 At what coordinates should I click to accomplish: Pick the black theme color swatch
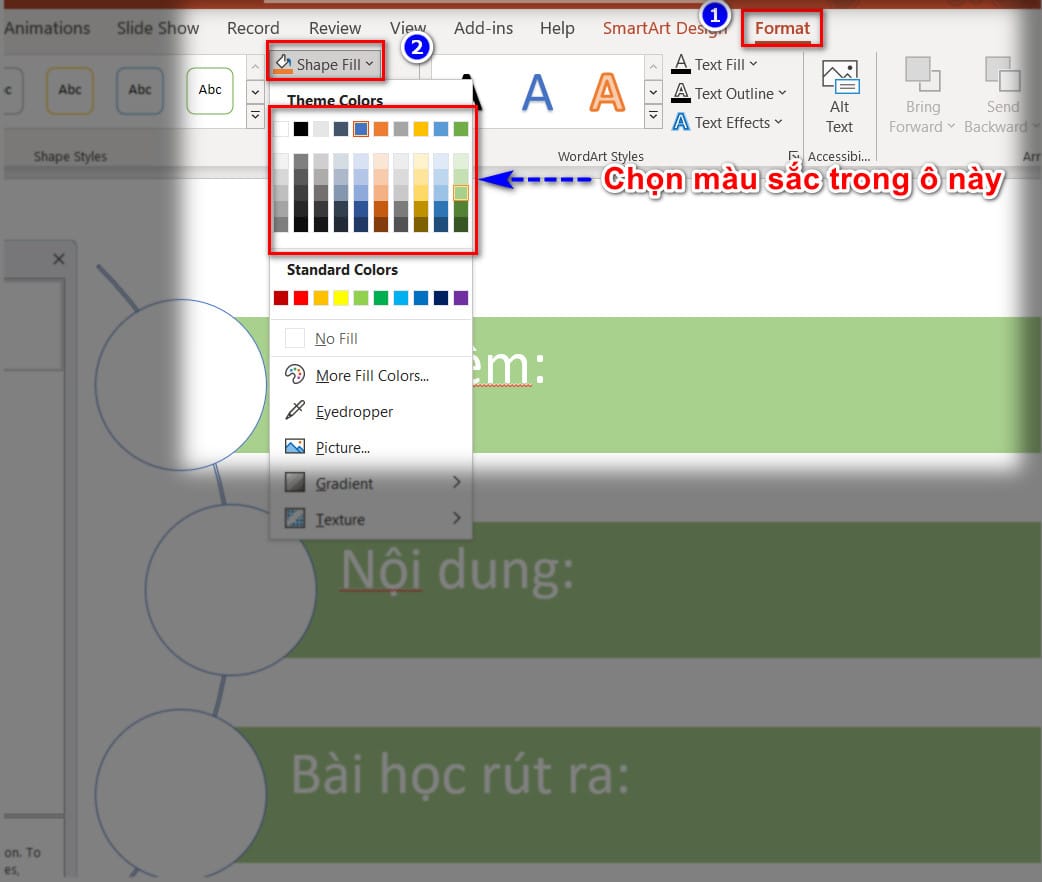[301, 129]
